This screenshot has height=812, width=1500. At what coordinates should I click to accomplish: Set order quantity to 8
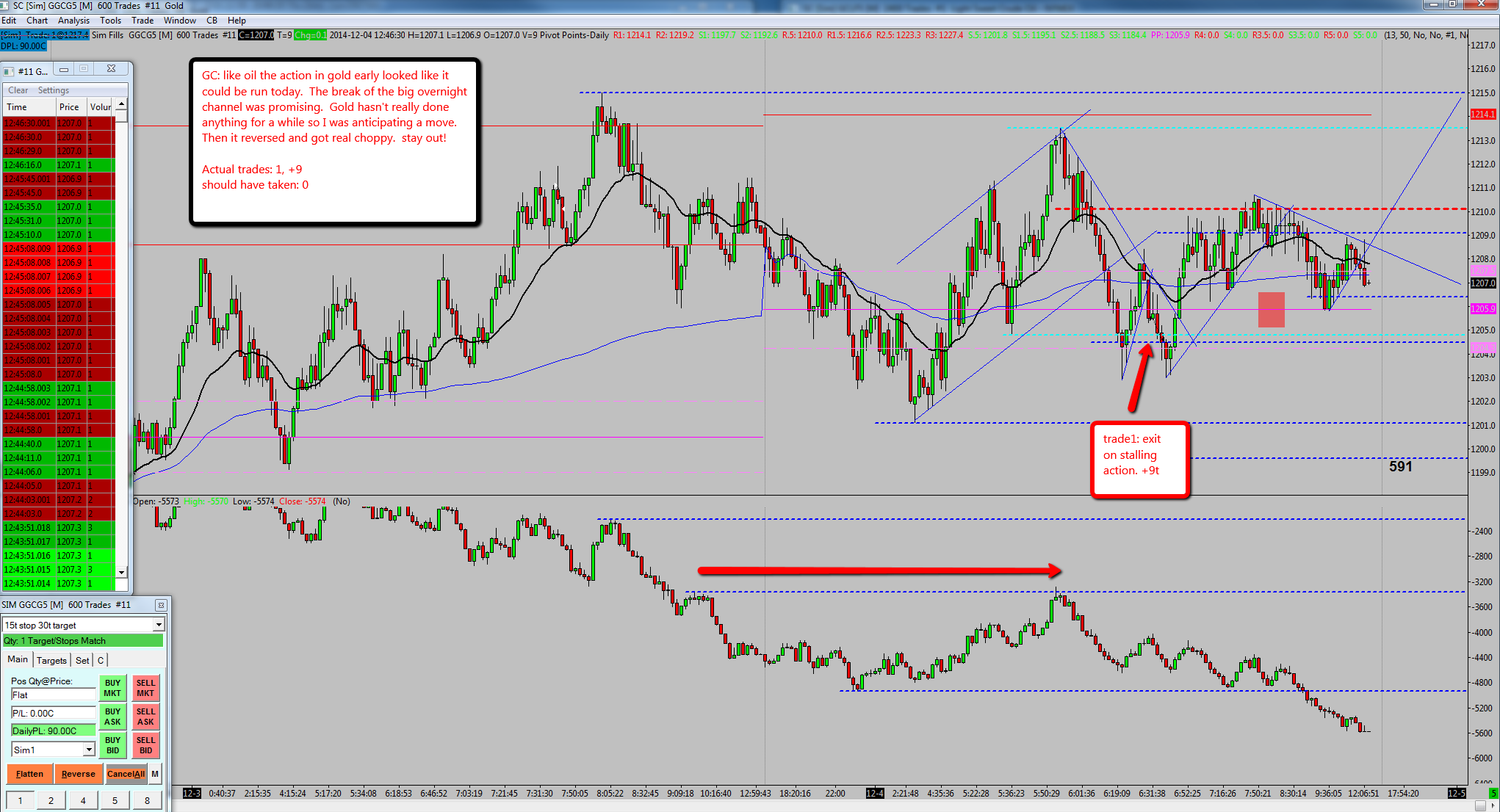147,800
